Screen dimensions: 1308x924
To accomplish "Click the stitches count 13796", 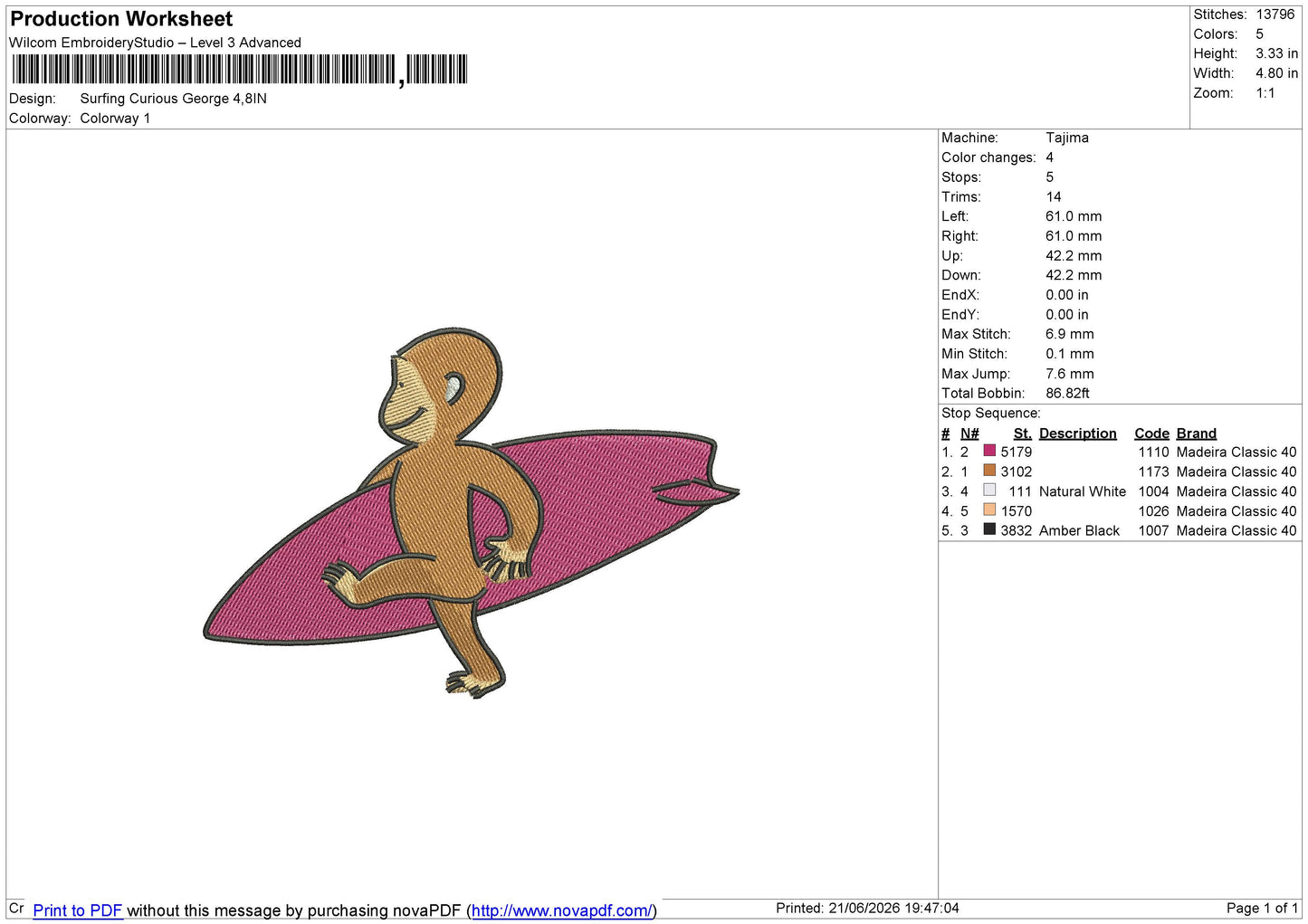I will (1275, 14).
